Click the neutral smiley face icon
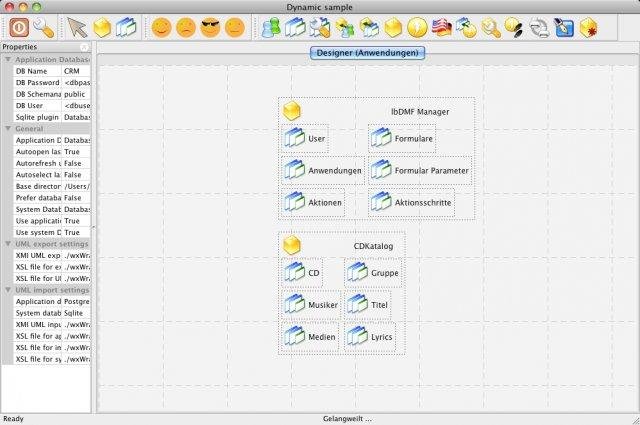The height and width of the screenshot is (425, 640). pyautogui.click(x=235, y=28)
